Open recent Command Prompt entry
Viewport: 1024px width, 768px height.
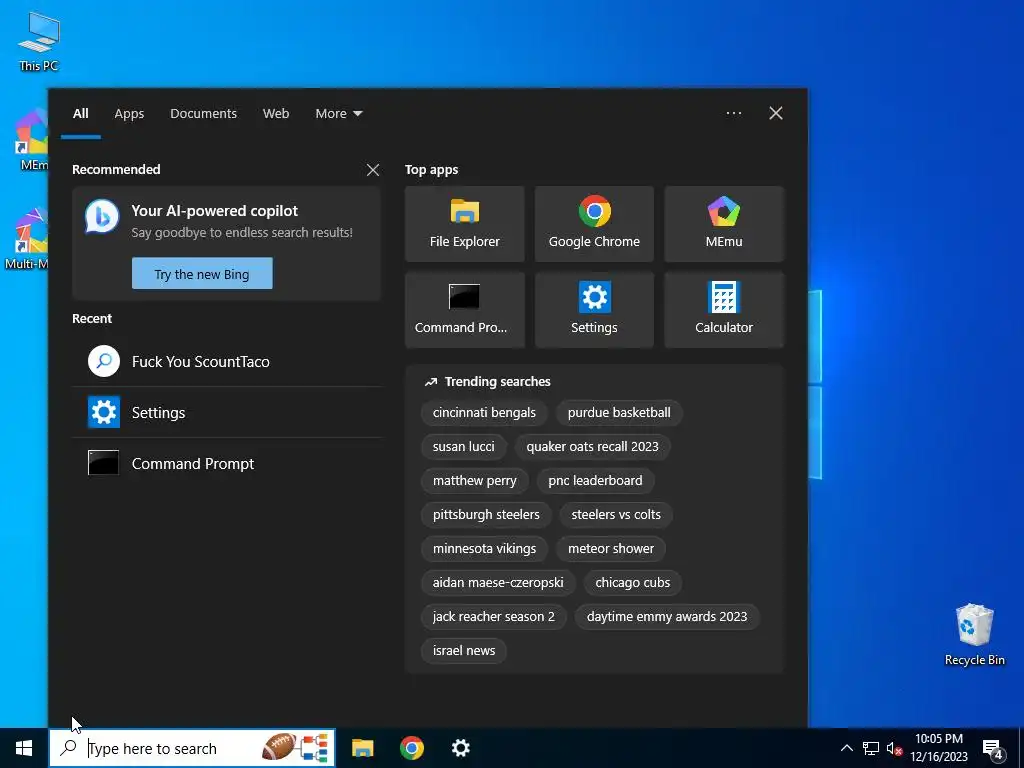[227, 464]
